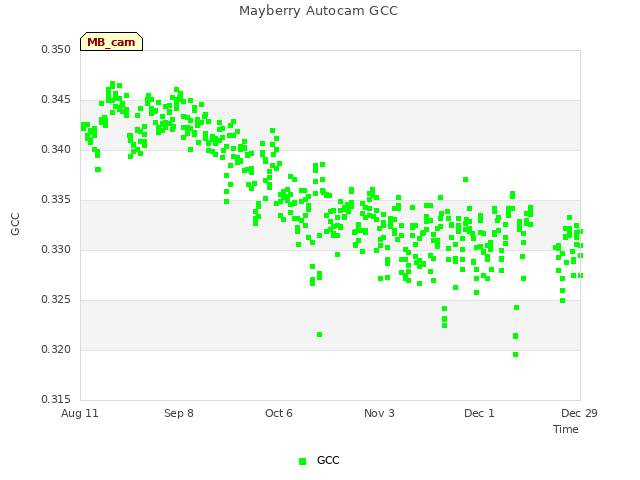Select the lowest data point below 0.320
The height and width of the screenshot is (480, 640).
(x=516, y=355)
